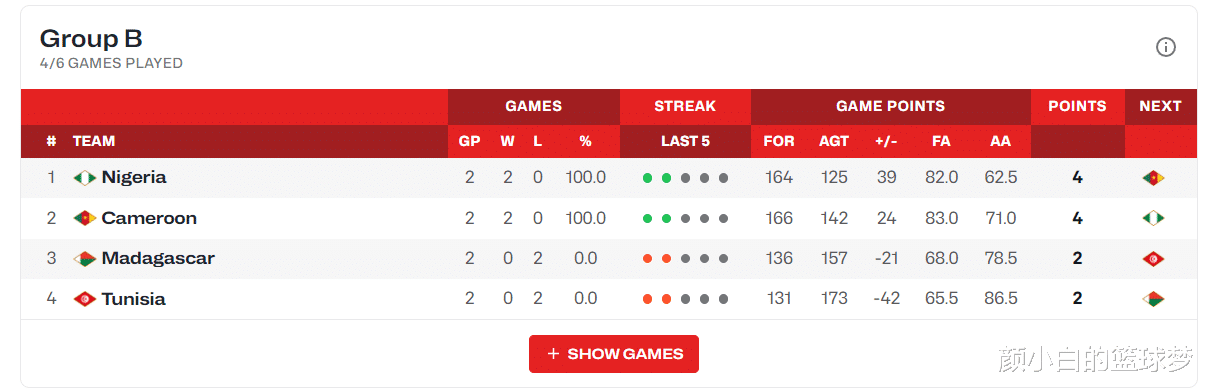Select the POINTS column header
1208x392 pixels.
tap(1077, 106)
